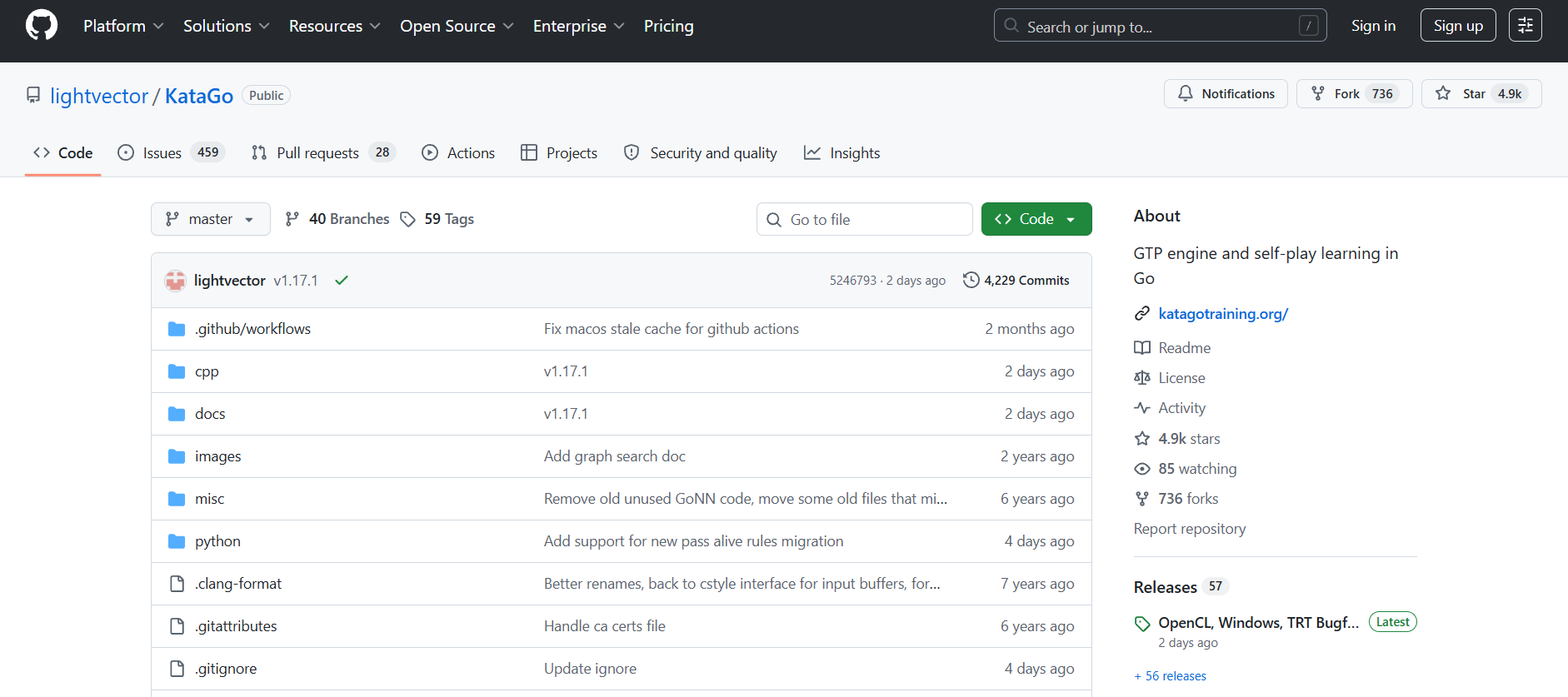The image size is (1568, 697).
Task: Open commit hash 5246793
Action: 853,281
